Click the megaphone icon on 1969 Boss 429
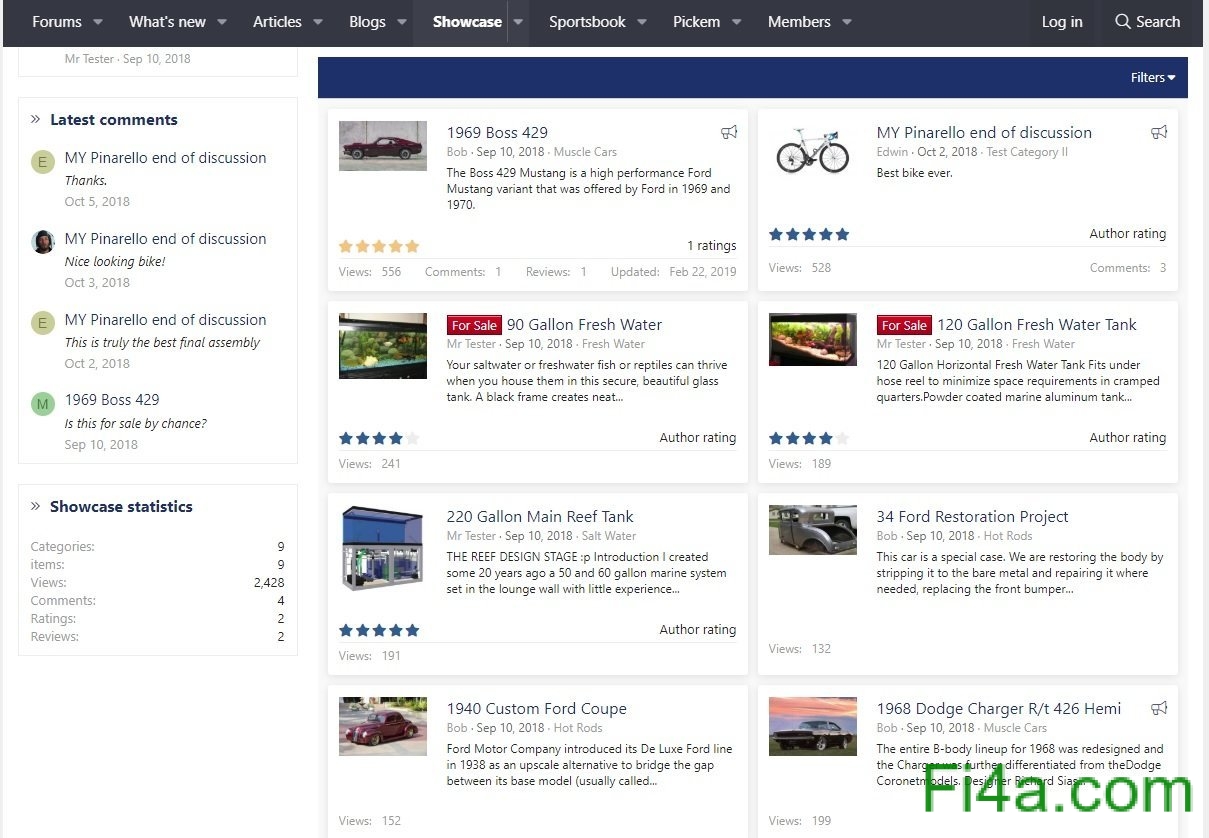 (729, 132)
